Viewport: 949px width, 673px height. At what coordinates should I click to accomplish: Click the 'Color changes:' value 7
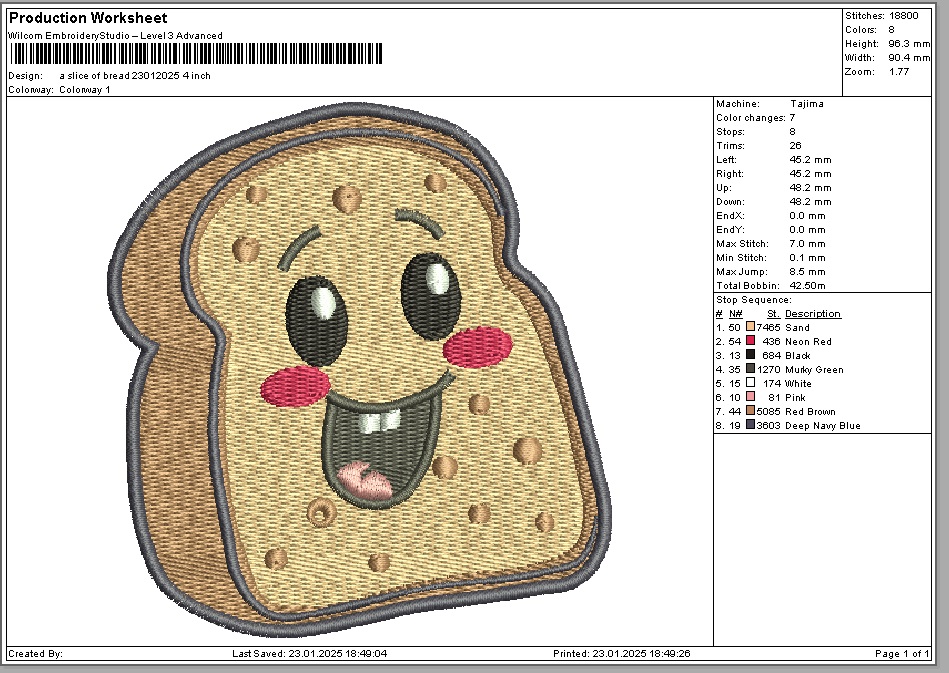click(792, 117)
